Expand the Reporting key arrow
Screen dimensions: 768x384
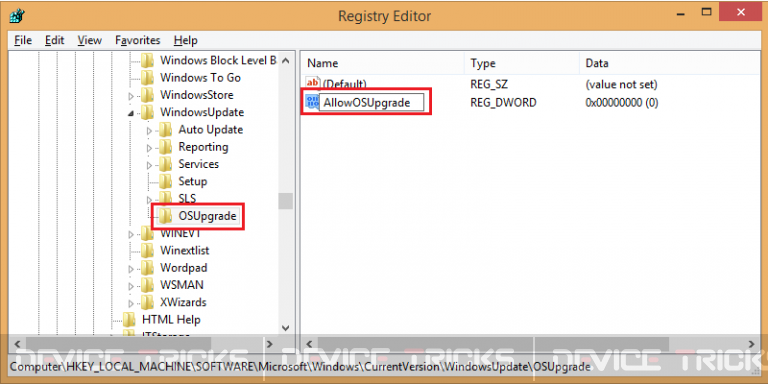pyautogui.click(x=149, y=148)
